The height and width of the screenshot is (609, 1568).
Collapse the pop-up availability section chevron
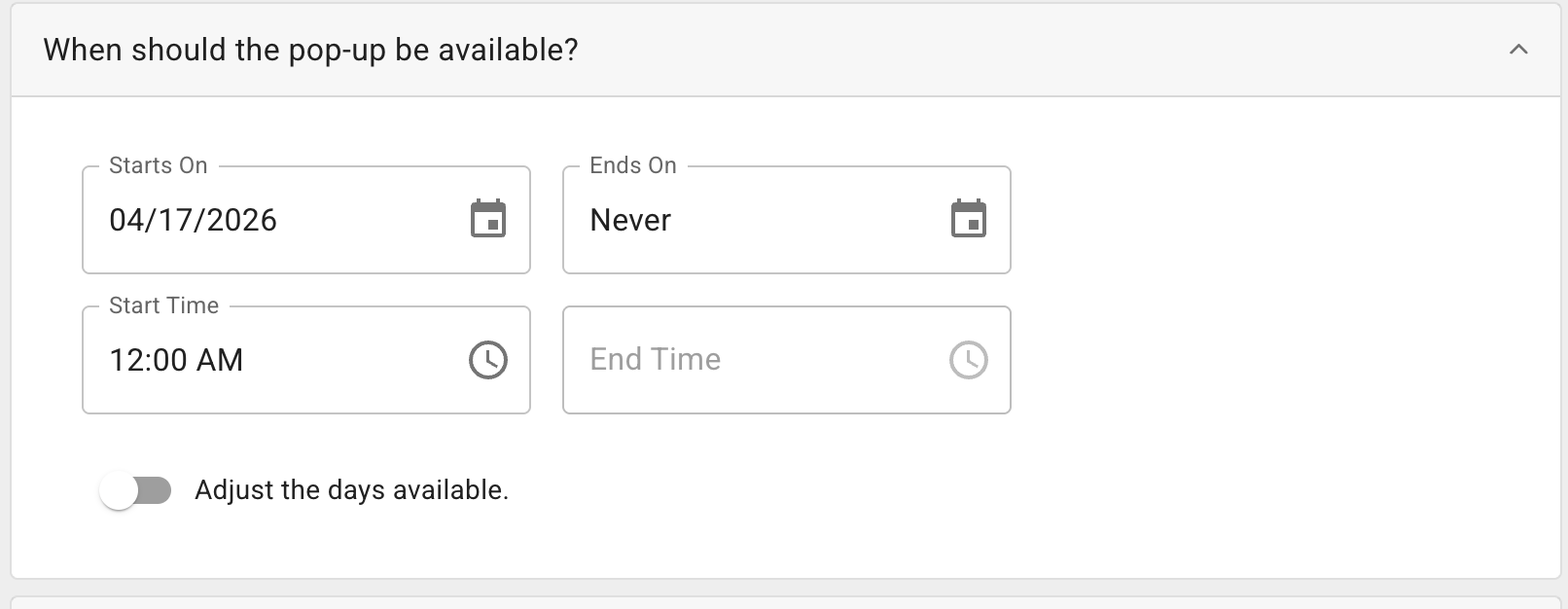pyautogui.click(x=1517, y=50)
